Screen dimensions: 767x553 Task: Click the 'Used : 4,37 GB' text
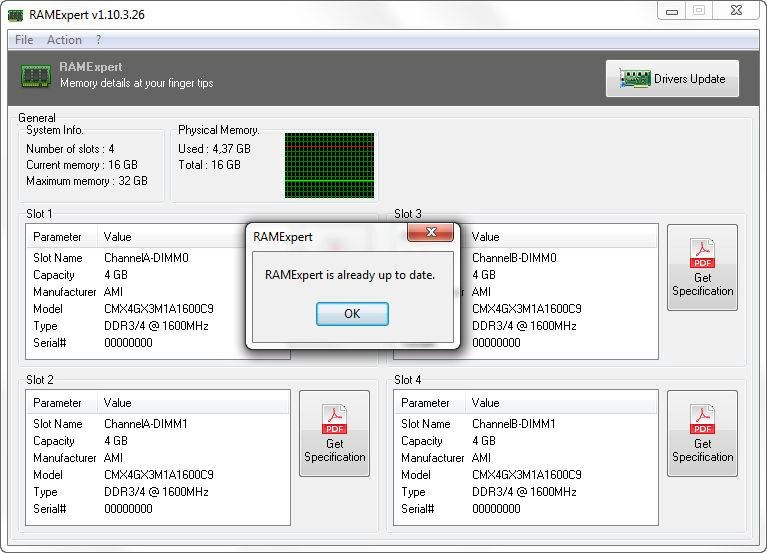click(214, 149)
